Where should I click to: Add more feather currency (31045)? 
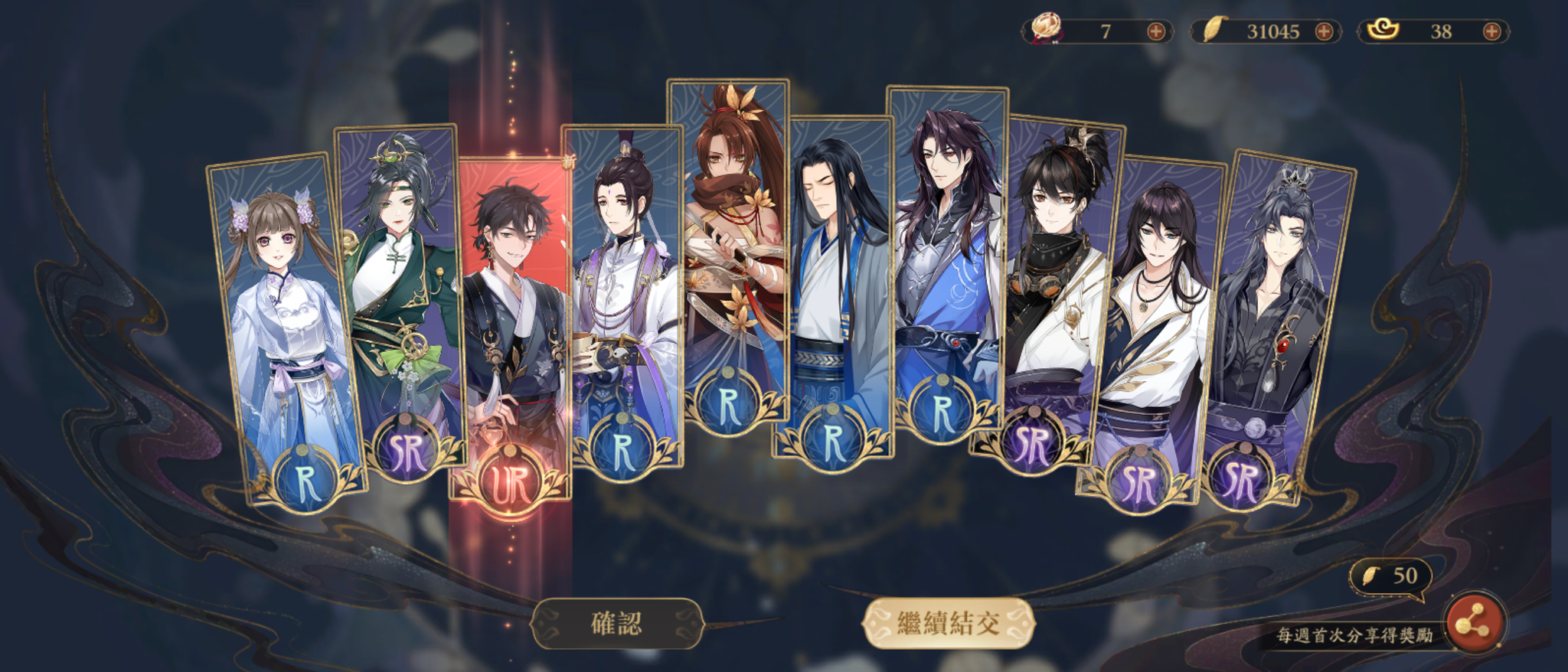point(1324,31)
